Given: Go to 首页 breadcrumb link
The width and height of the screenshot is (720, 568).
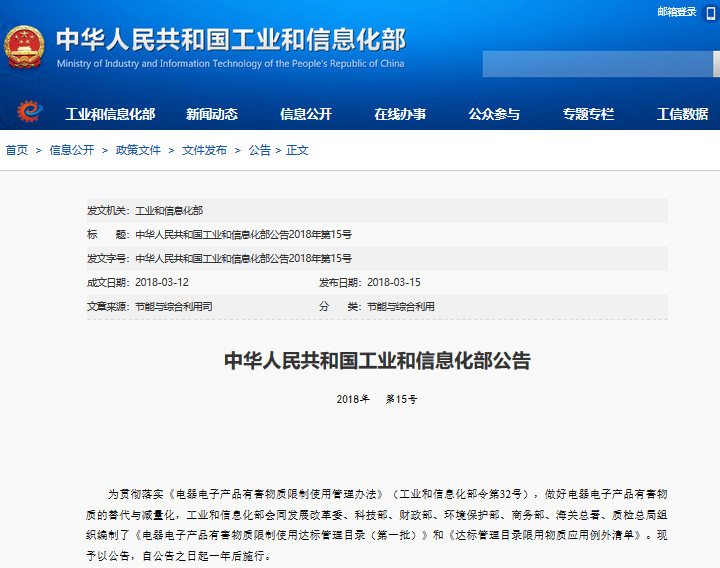Looking at the screenshot, I should 17,150.
